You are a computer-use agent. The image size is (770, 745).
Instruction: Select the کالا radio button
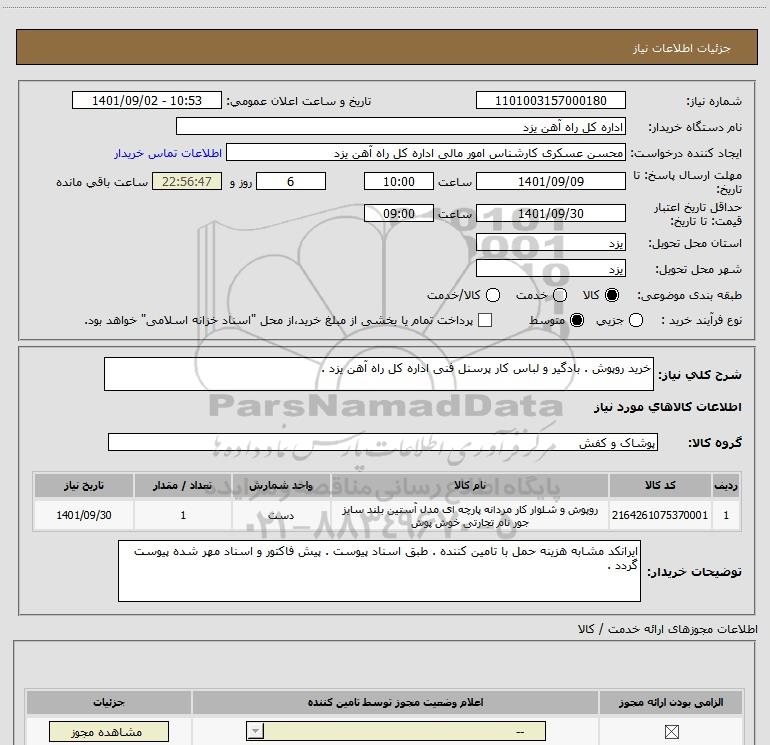612,295
